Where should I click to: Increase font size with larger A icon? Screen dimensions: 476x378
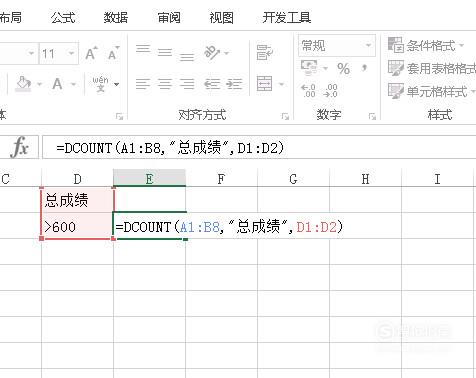[x=91, y=53]
